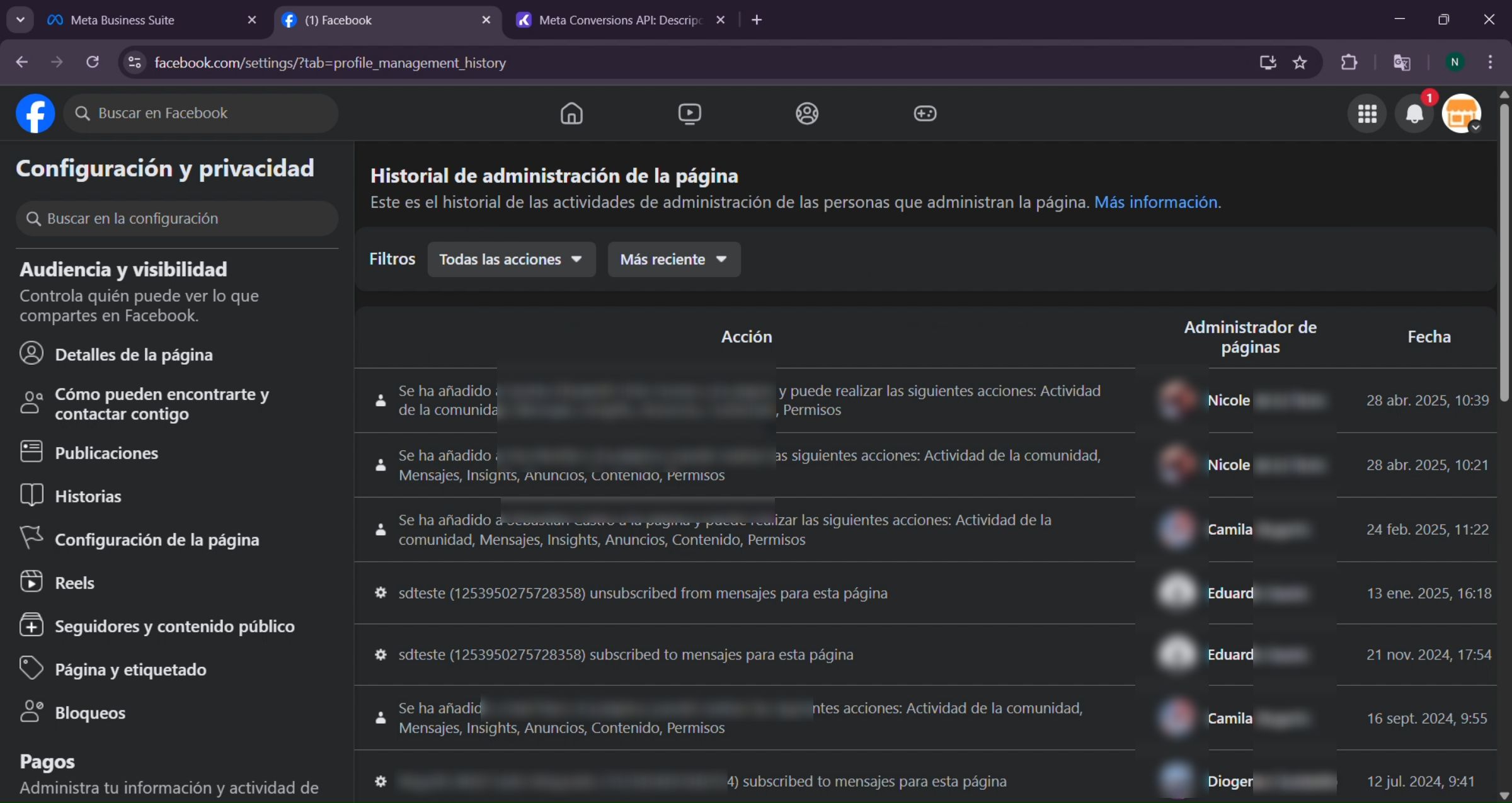Screen dimensions: 1512x803
Task: Open the notifications bell with badge
Action: click(x=1415, y=113)
